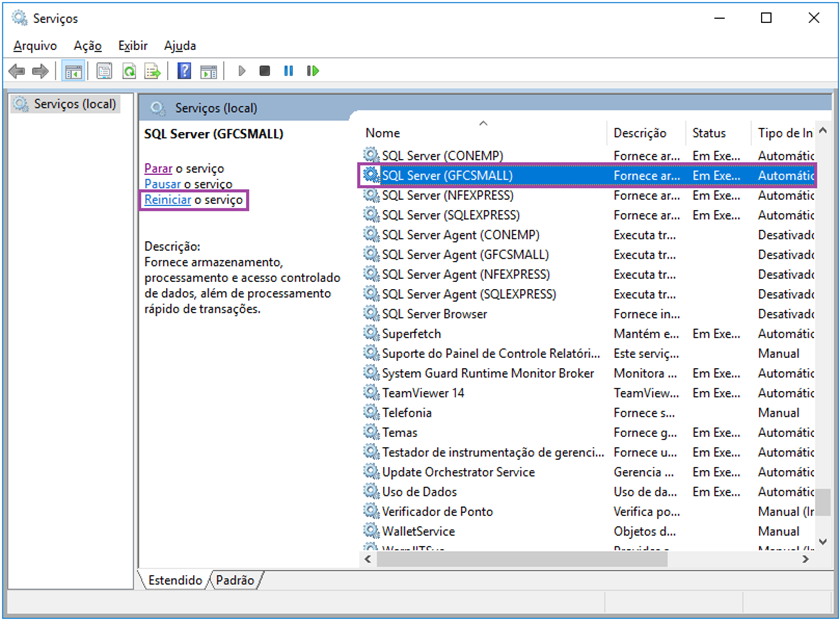Close the Serviços window
This screenshot has height=622, width=840.
coord(814,18)
